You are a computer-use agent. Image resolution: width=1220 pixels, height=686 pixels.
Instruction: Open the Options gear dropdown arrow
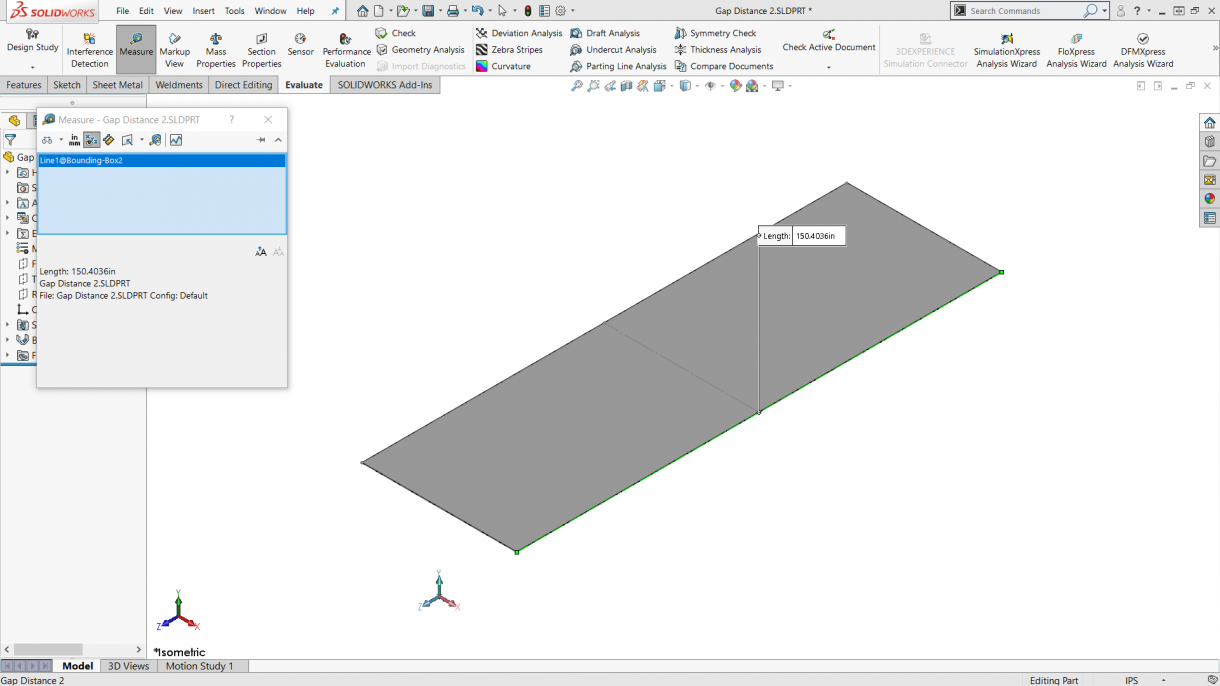coord(572,11)
